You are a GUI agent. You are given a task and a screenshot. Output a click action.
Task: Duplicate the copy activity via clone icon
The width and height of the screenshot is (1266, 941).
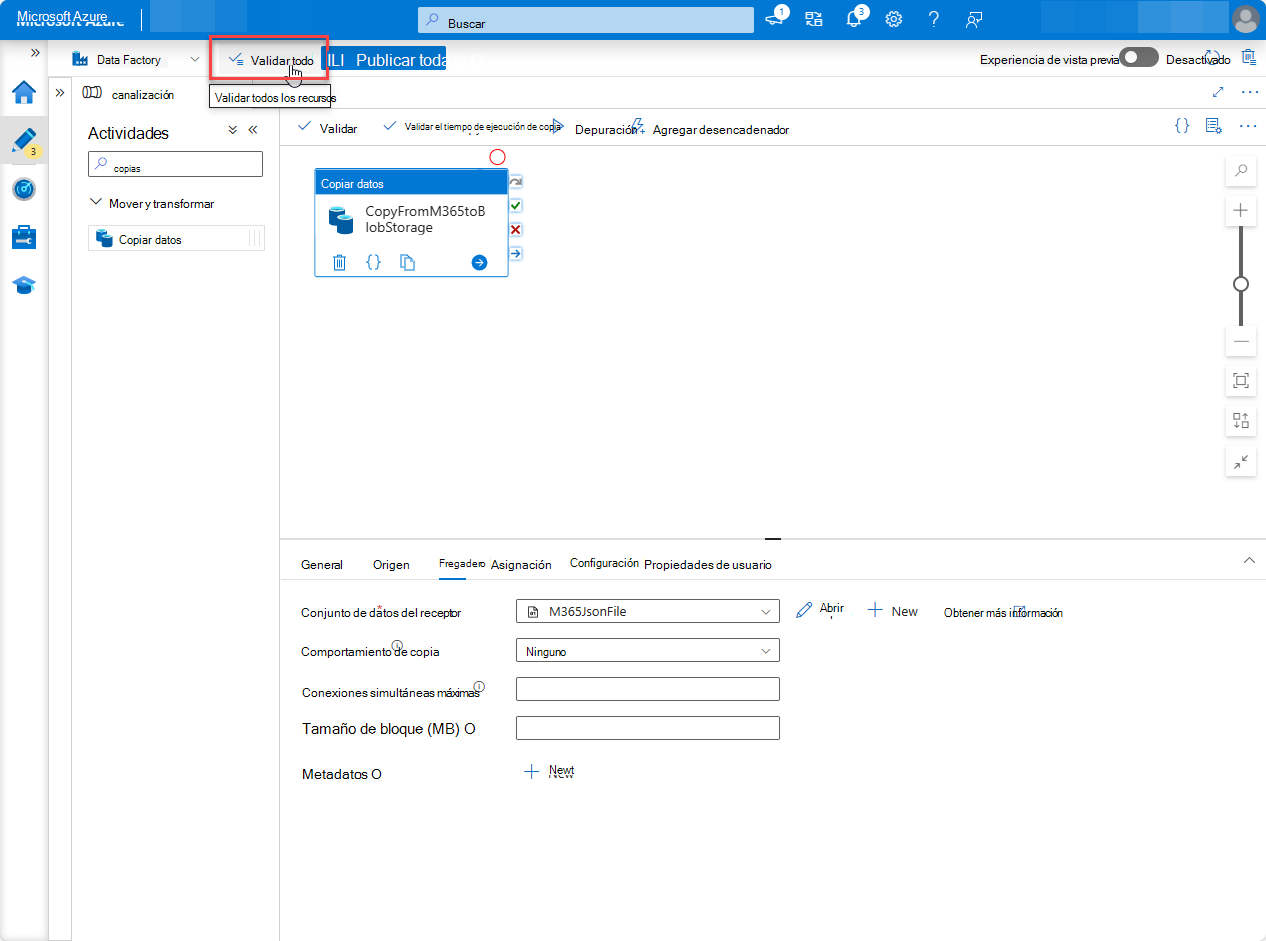click(x=408, y=262)
